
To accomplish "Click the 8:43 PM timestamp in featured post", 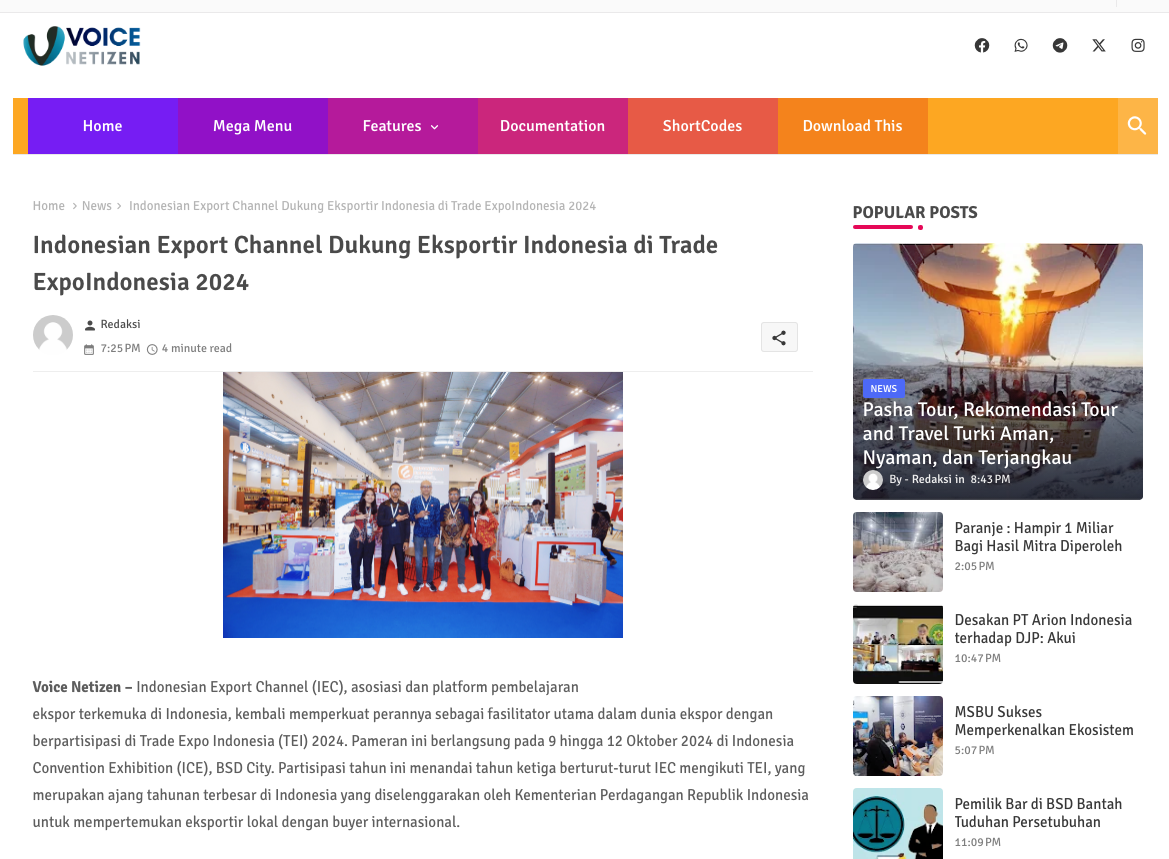I will (990, 479).
